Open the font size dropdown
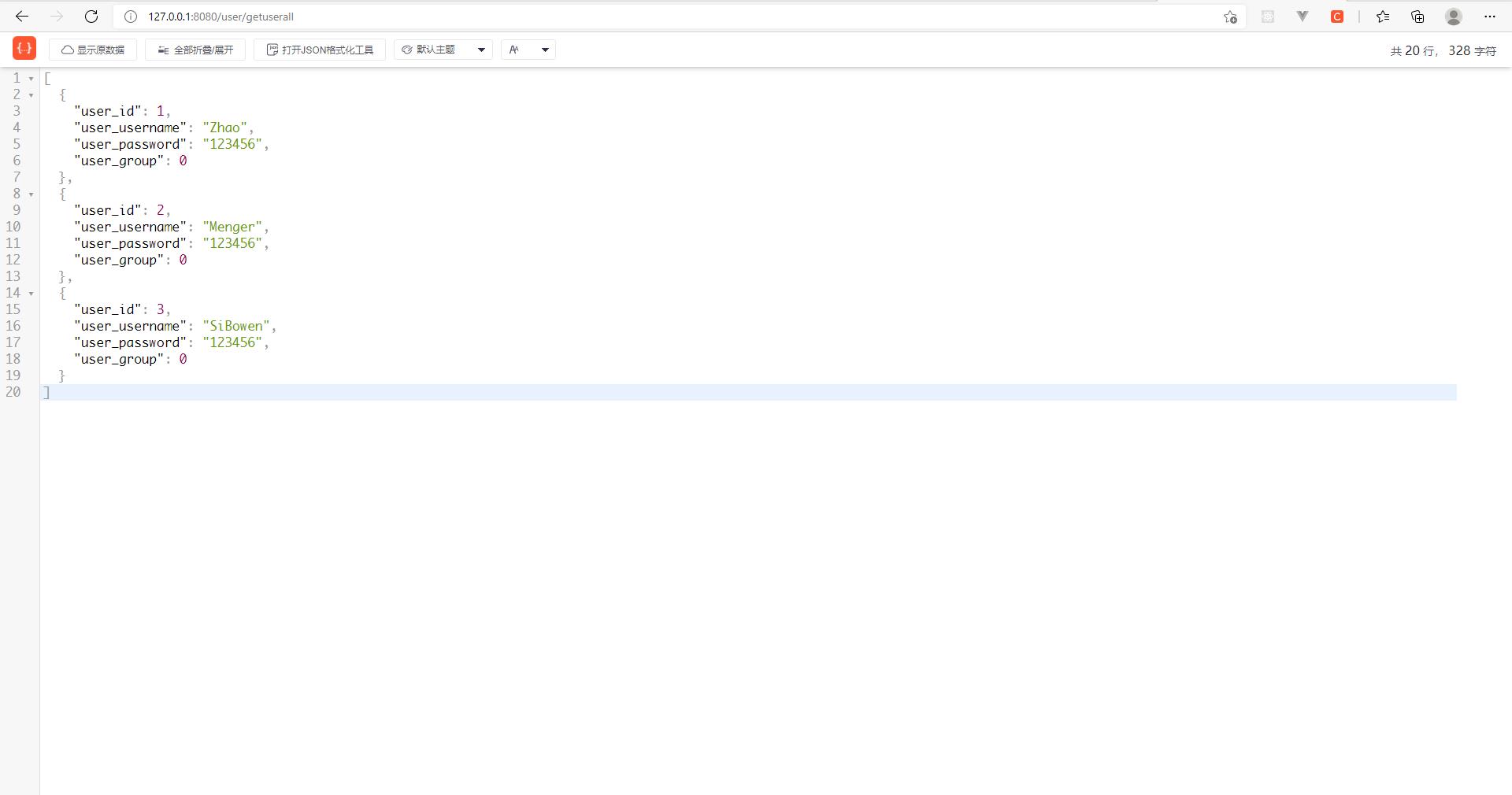 [528, 50]
